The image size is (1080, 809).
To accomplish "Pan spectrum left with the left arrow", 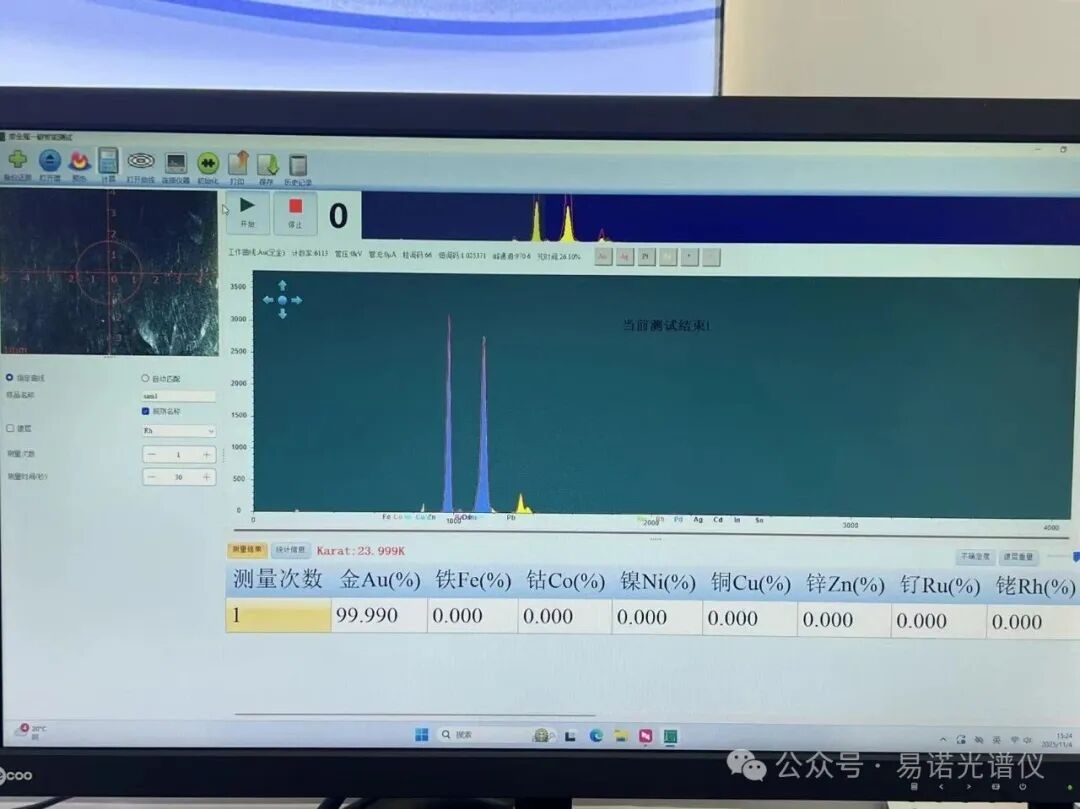I will tap(268, 300).
